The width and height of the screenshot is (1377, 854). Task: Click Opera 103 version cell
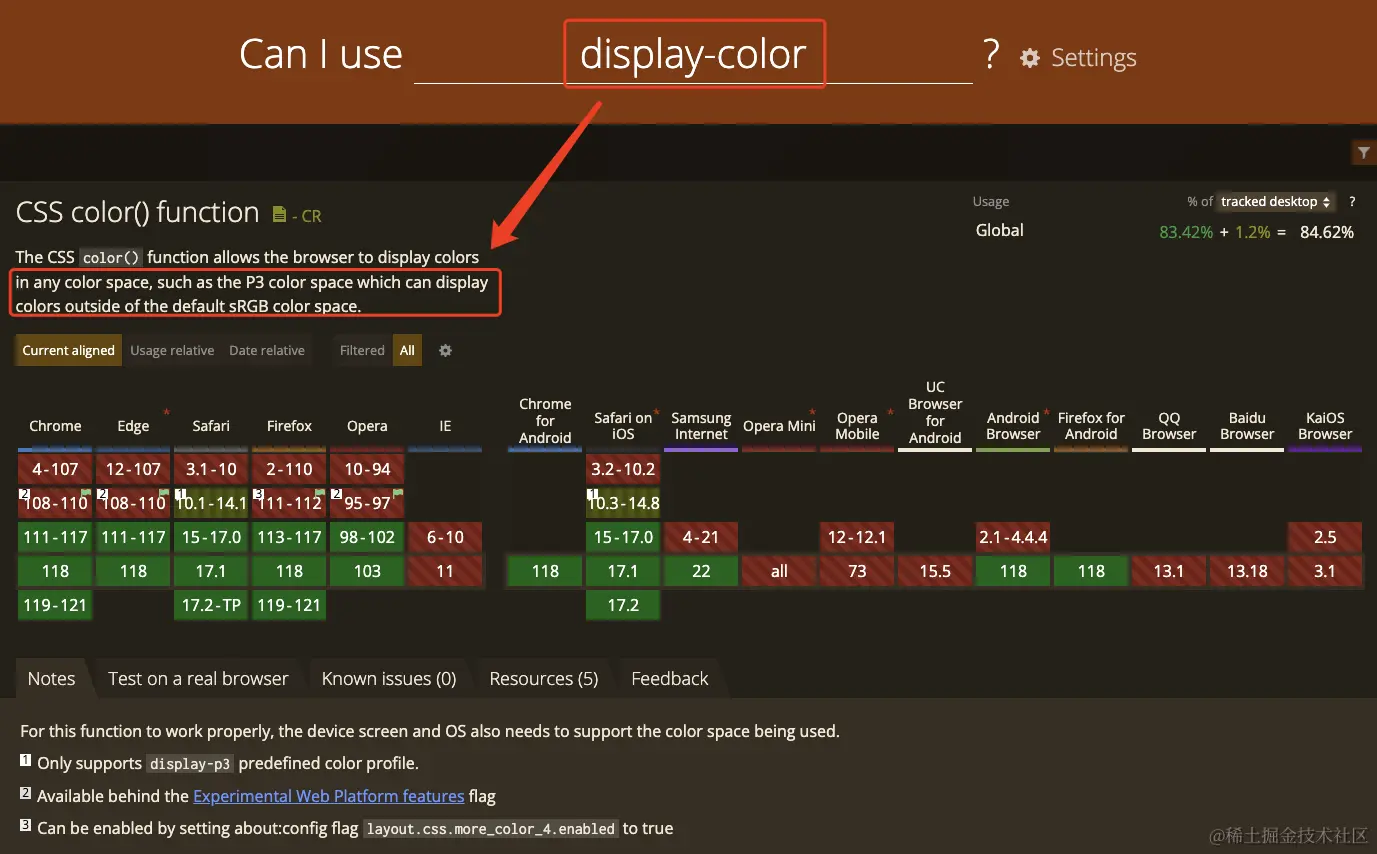coord(367,571)
